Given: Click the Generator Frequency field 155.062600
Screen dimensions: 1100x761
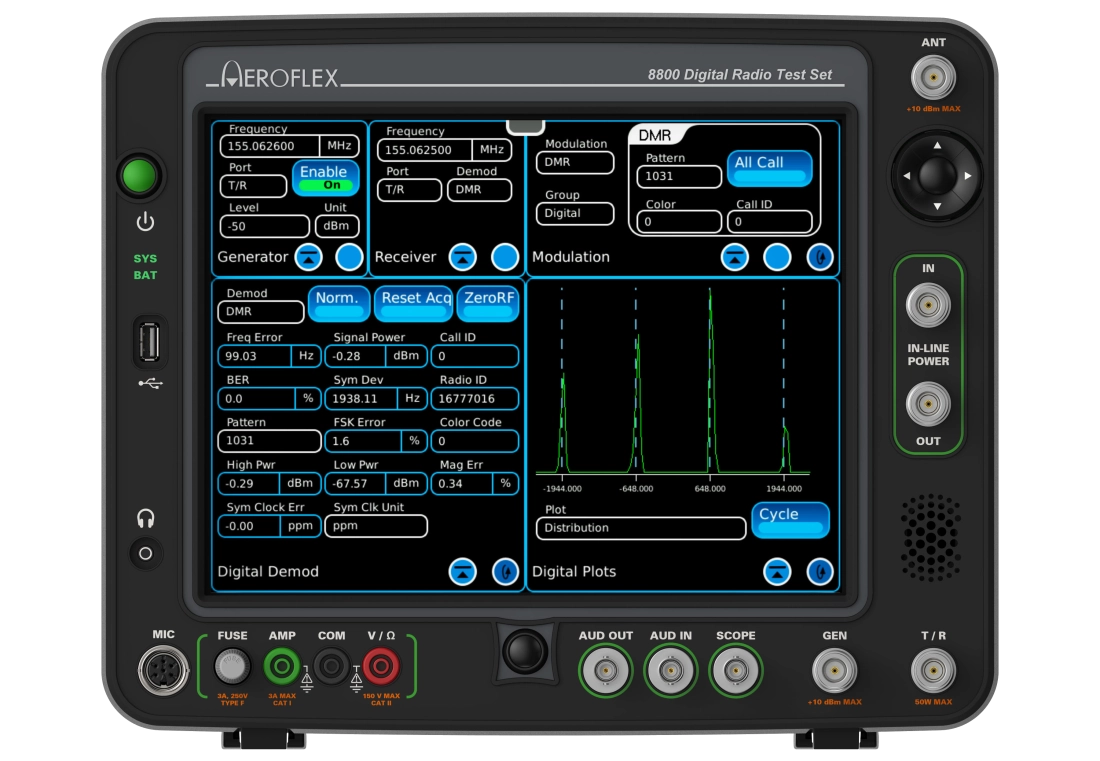Looking at the screenshot, I should click(268, 146).
